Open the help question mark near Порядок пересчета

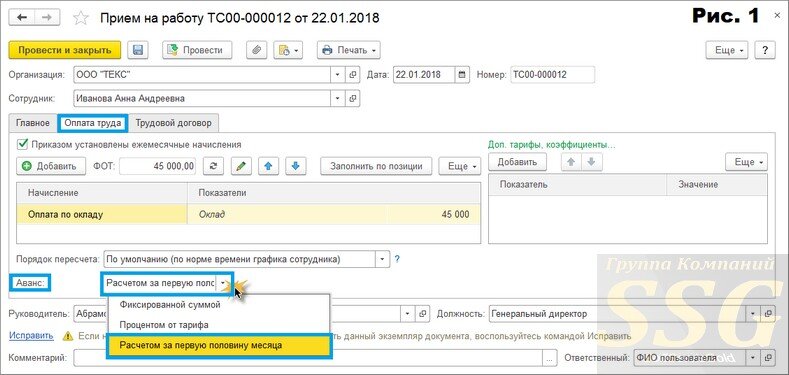point(397,260)
